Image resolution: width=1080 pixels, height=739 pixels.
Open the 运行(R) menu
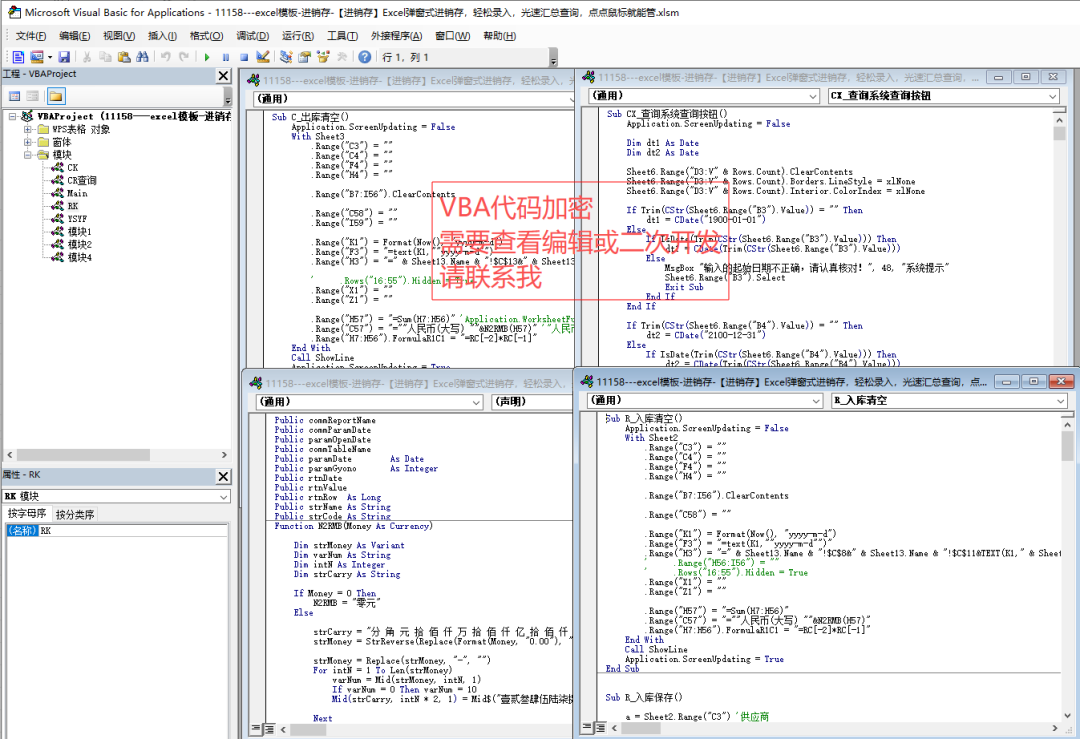click(x=298, y=36)
